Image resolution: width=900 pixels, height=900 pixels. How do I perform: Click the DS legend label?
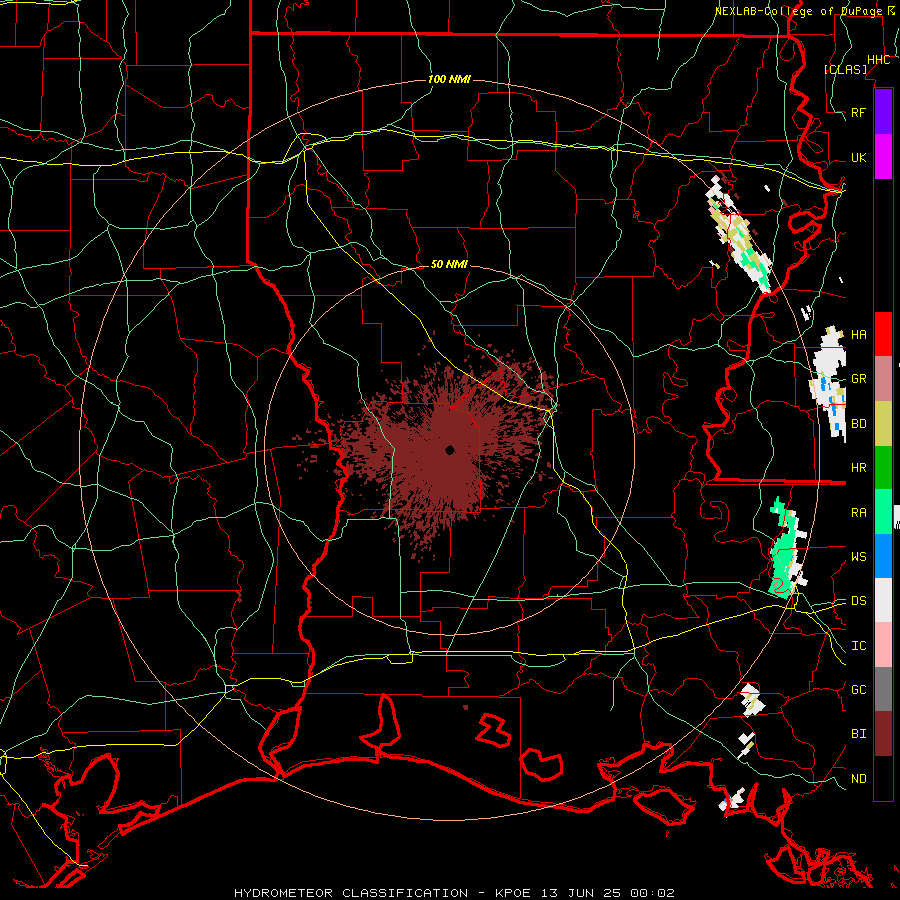tap(859, 601)
